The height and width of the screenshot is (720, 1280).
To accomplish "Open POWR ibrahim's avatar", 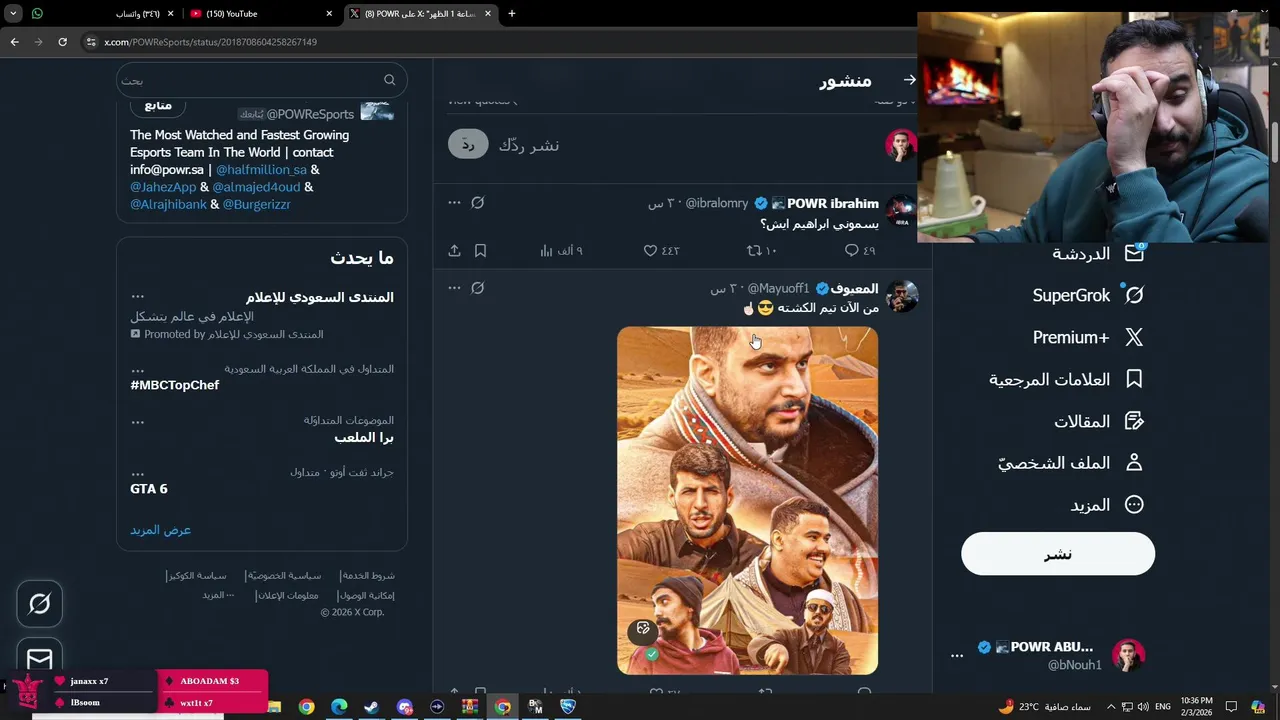I will click(x=901, y=210).
